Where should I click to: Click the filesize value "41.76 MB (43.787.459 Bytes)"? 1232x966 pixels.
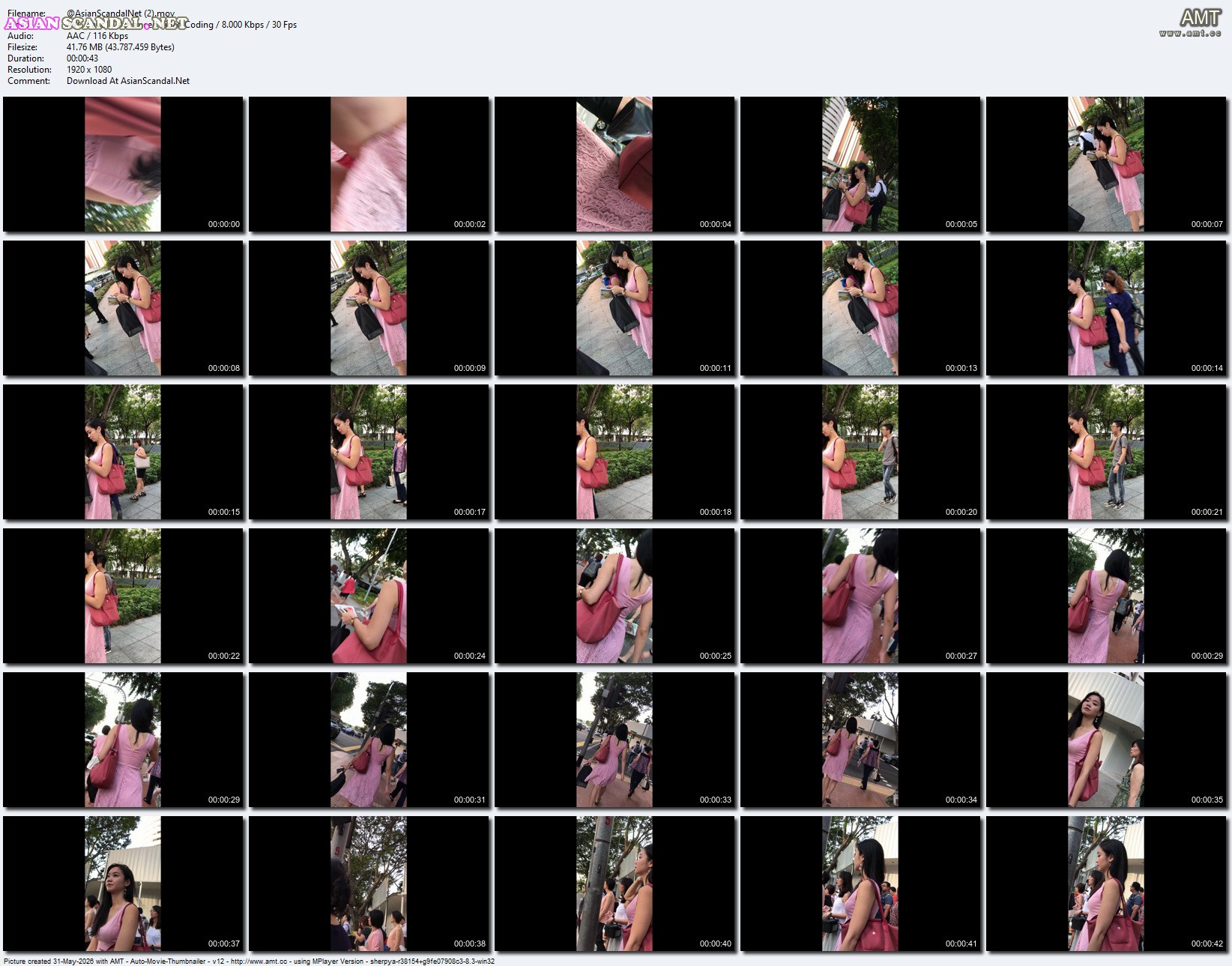[x=121, y=47]
